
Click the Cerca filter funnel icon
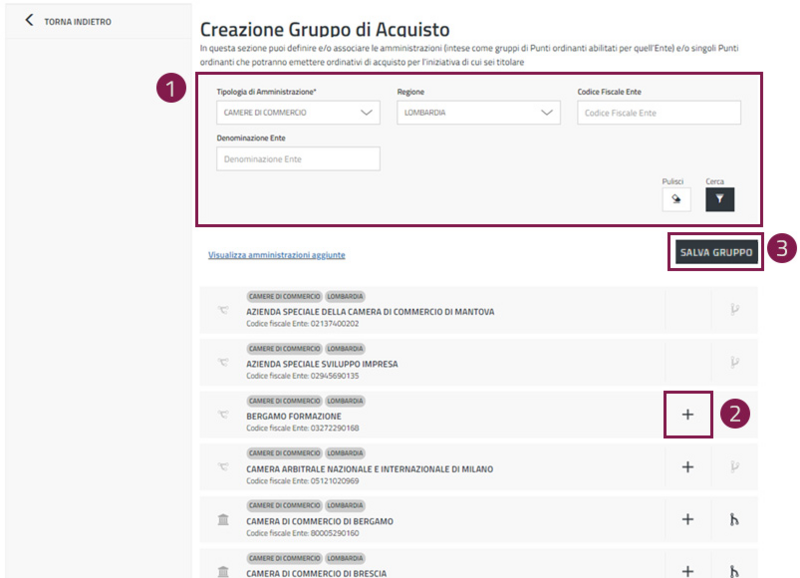tap(722, 199)
